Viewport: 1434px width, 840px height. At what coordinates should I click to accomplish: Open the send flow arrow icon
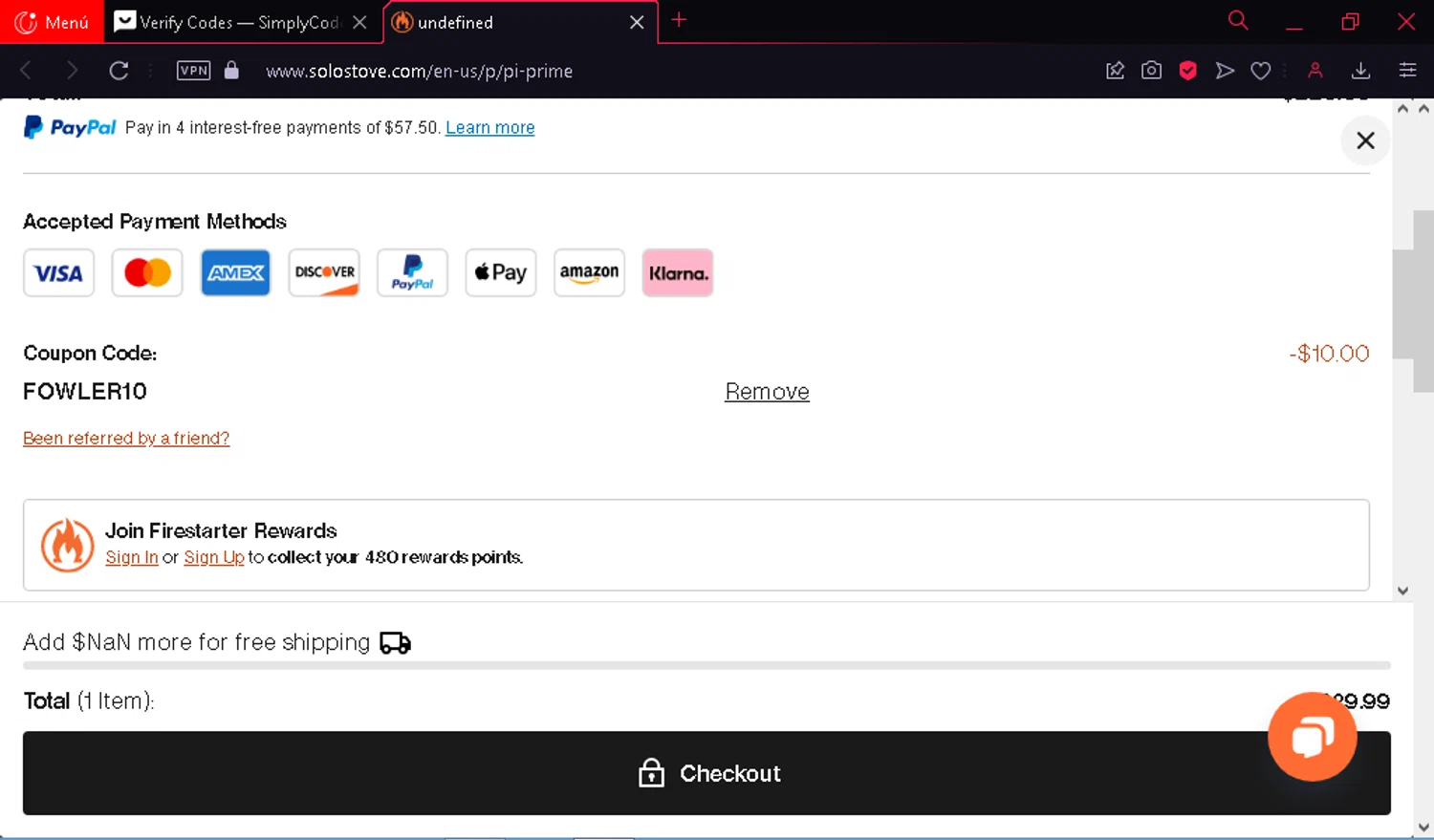1225,71
